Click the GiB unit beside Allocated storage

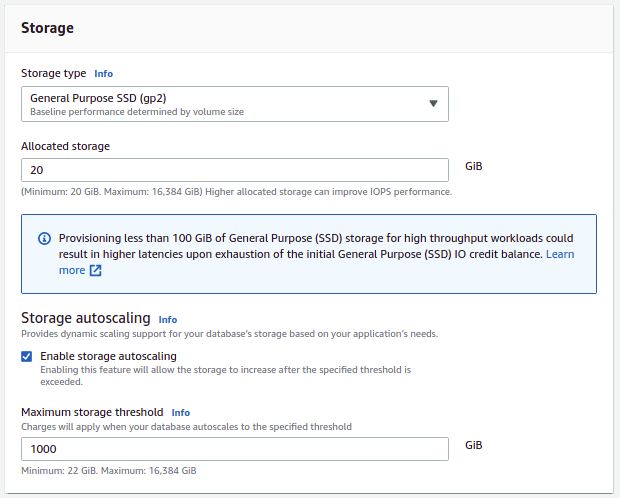(474, 166)
